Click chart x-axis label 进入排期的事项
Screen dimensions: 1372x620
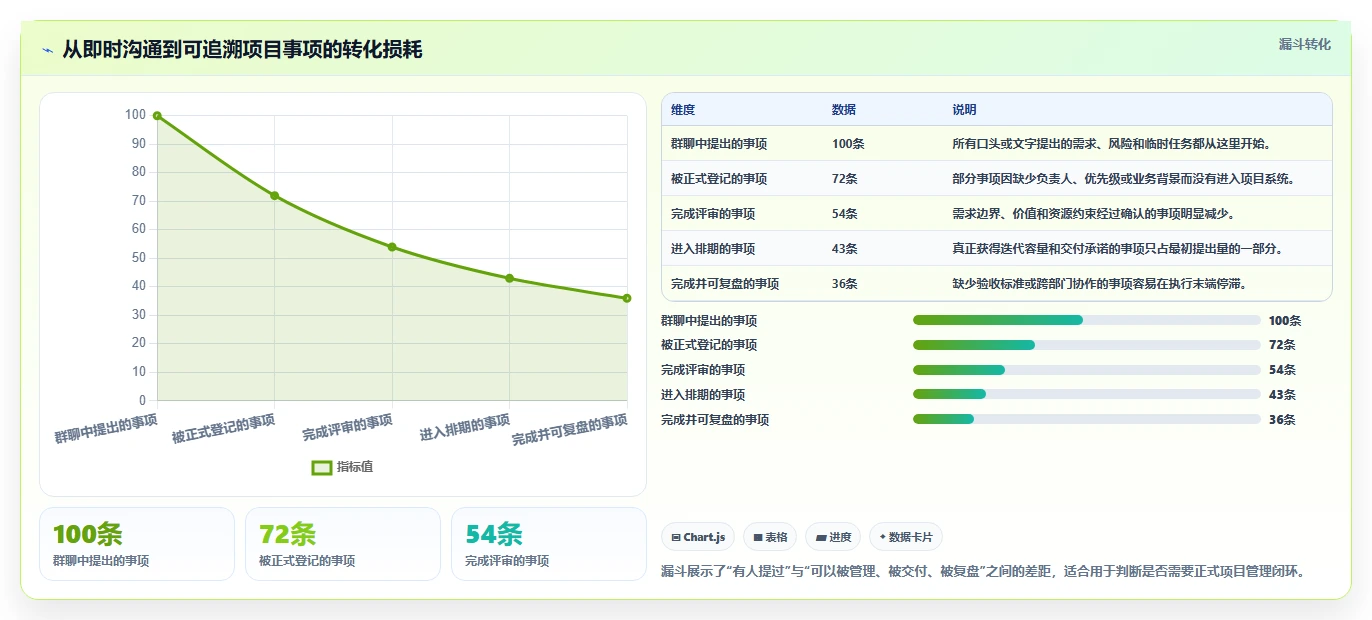(465, 428)
